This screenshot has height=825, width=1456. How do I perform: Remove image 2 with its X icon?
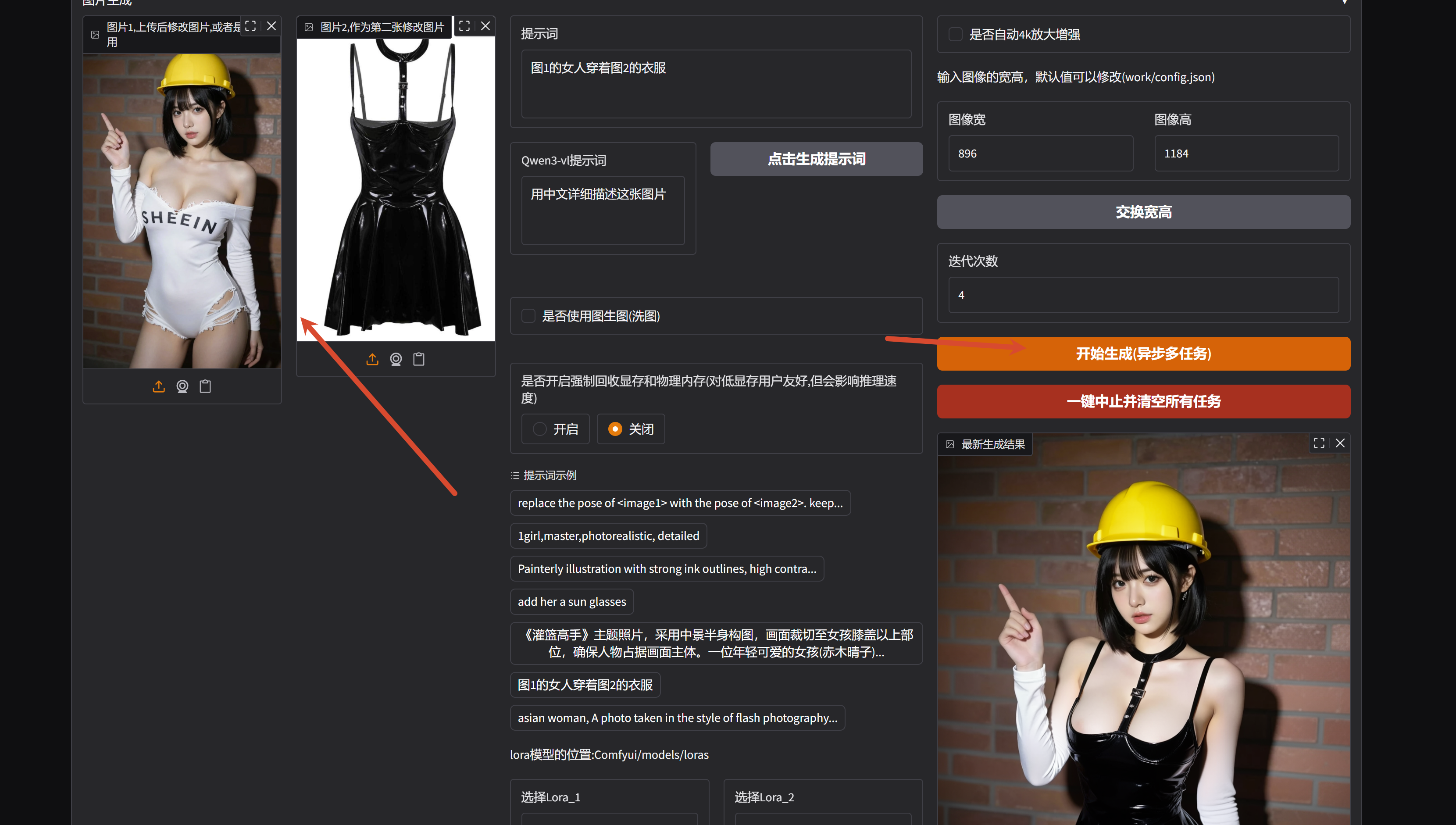485,26
